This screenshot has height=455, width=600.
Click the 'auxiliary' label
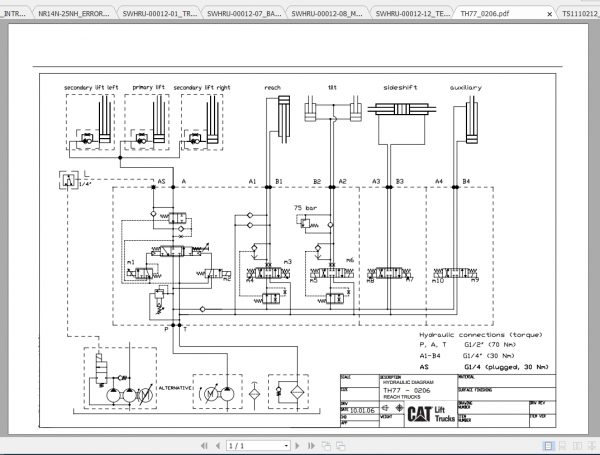click(466, 87)
